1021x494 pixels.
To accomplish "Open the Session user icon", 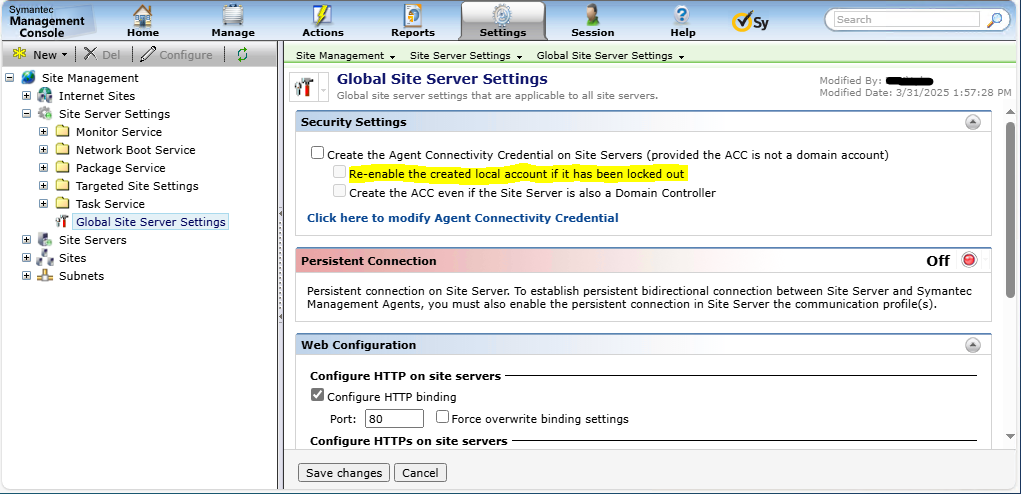I will [x=593, y=16].
